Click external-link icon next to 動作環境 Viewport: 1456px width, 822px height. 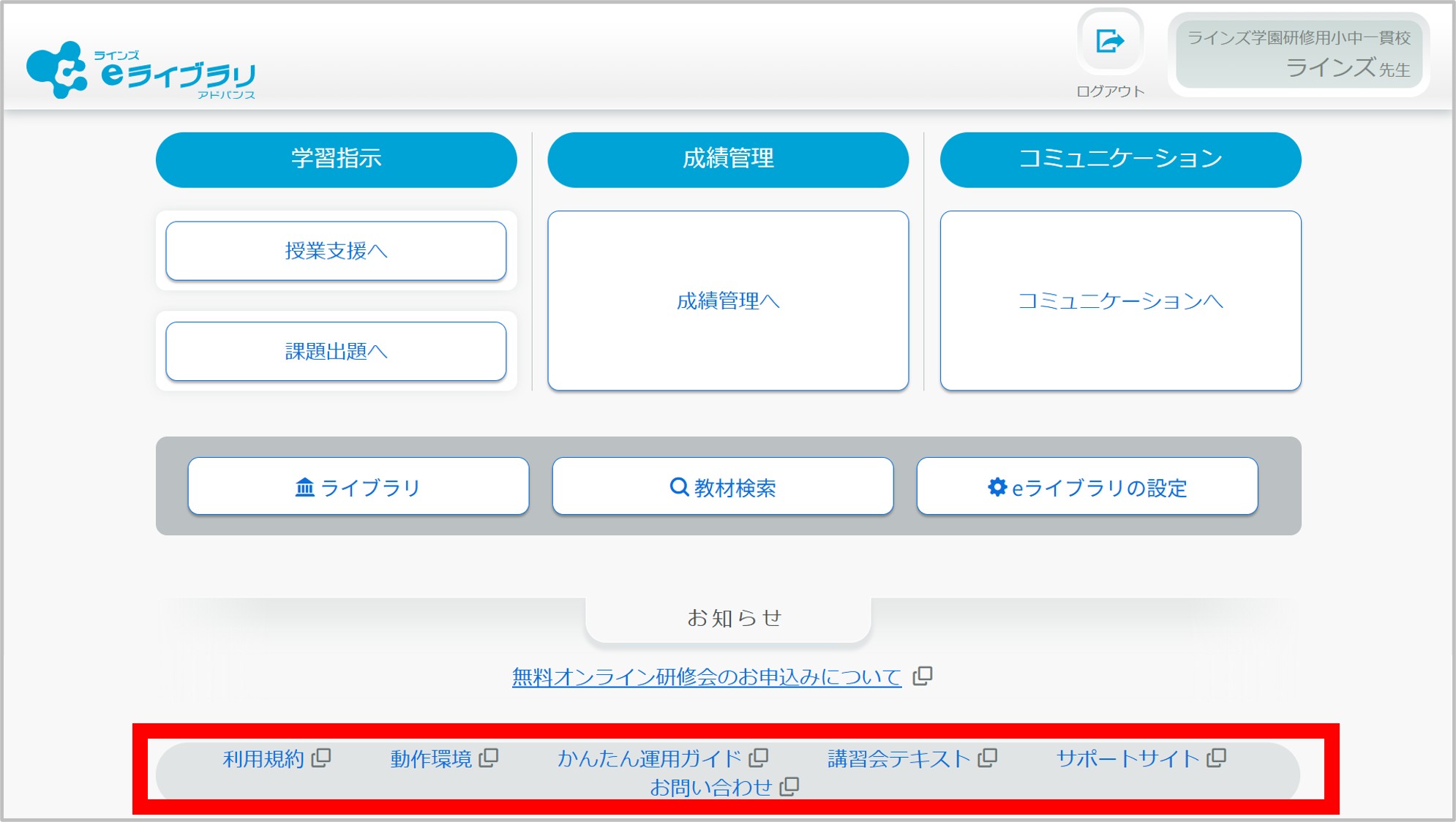point(489,758)
